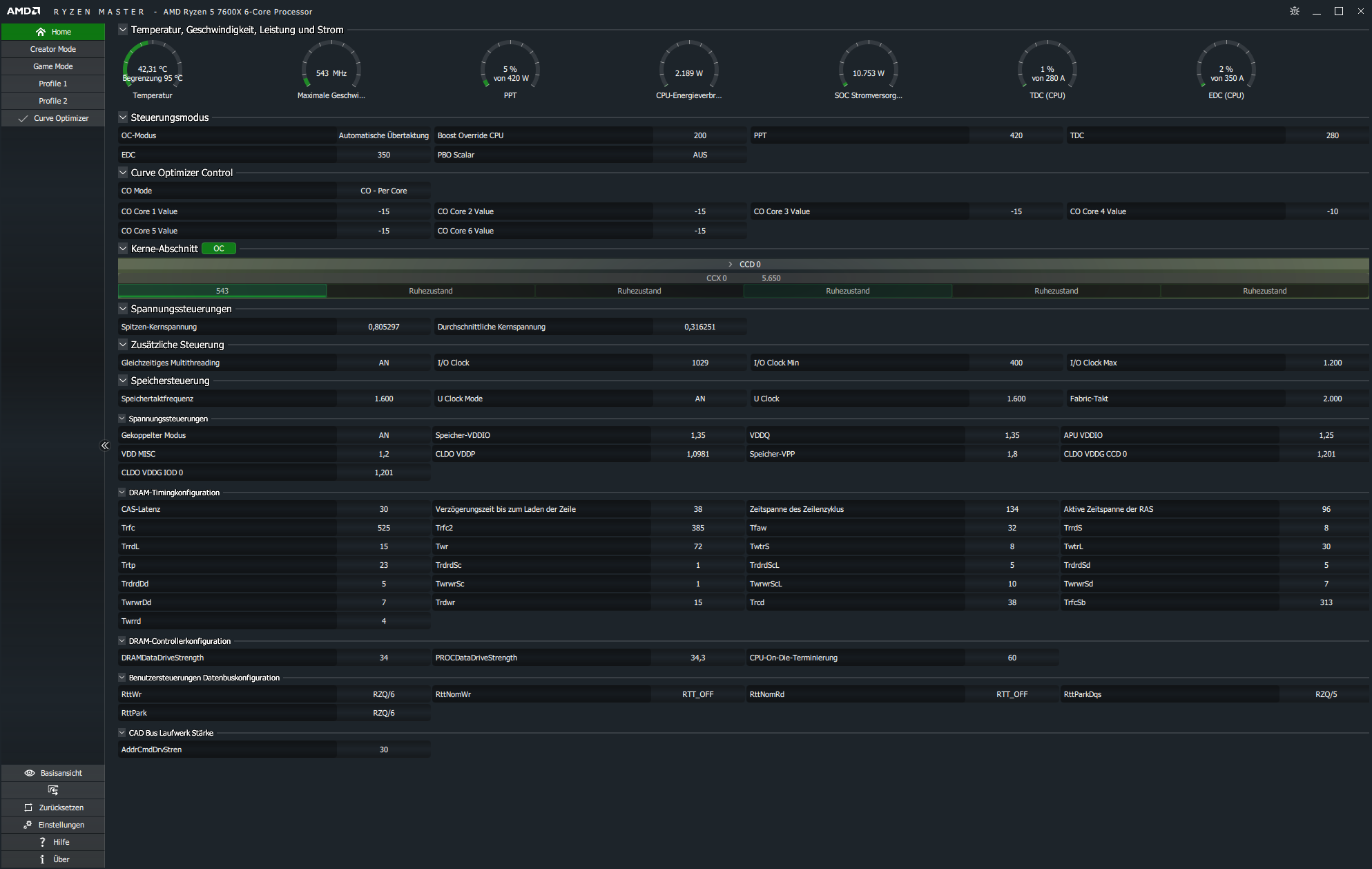Screen dimensions: 1372x869
Task: Click the Zurücksetzen button label
Action: 61,808
